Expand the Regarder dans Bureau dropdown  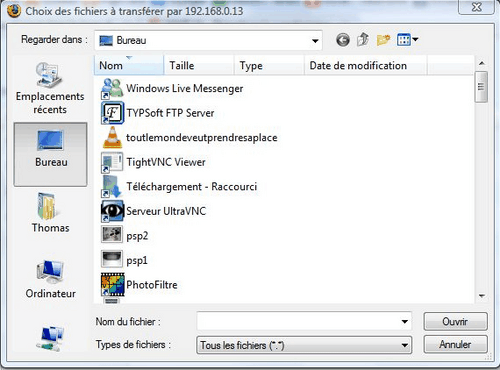coord(315,41)
